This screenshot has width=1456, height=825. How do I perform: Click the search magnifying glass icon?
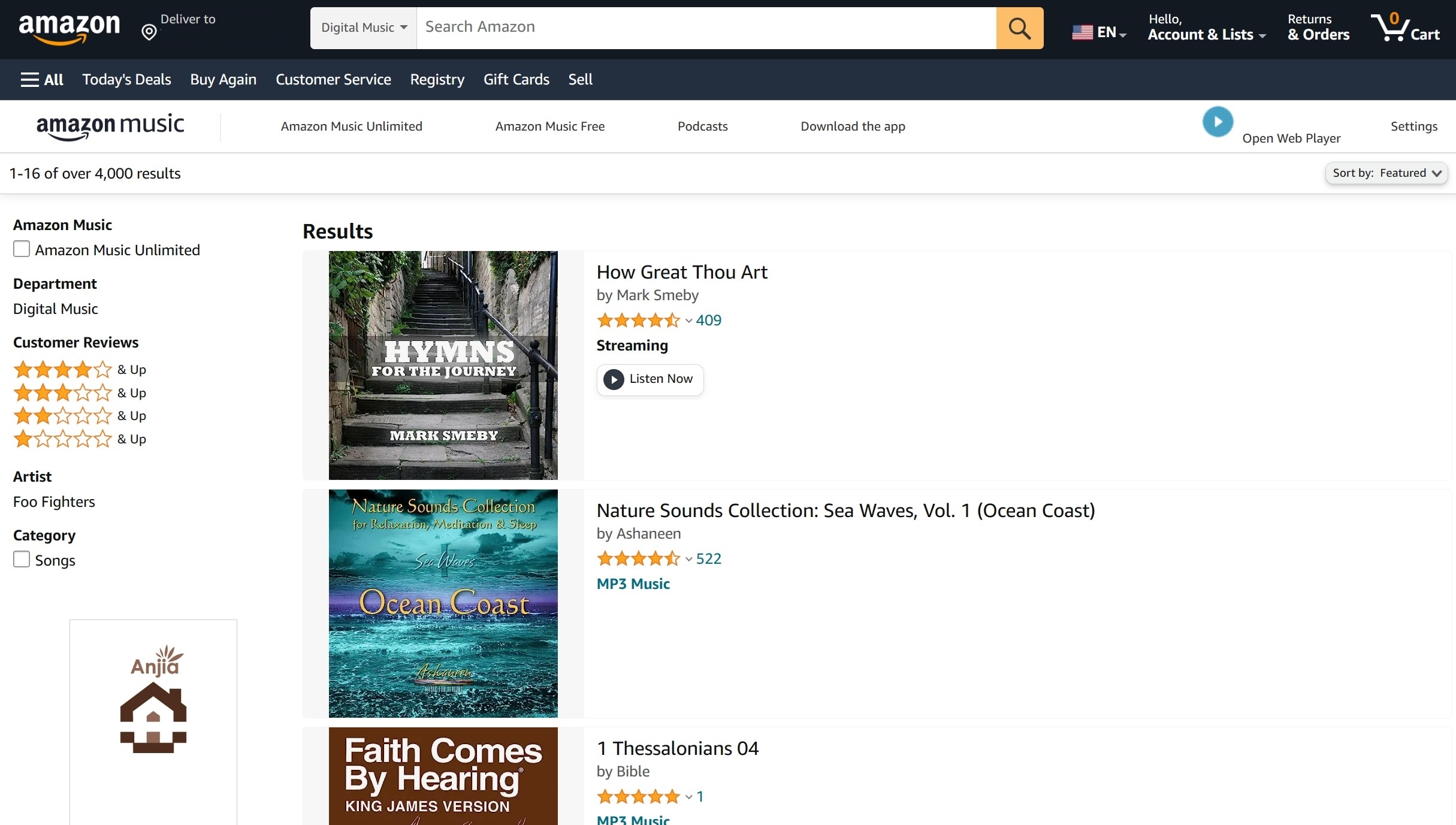(x=1019, y=27)
